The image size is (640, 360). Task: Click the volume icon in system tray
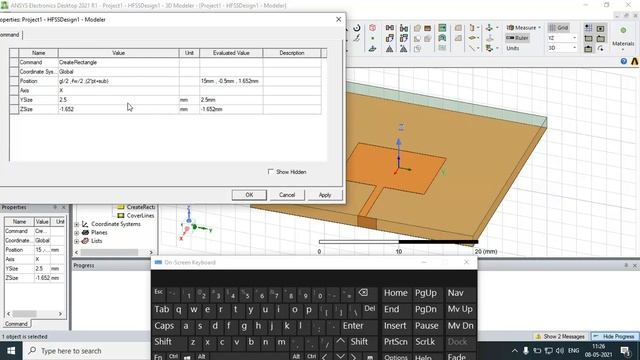coord(560,351)
